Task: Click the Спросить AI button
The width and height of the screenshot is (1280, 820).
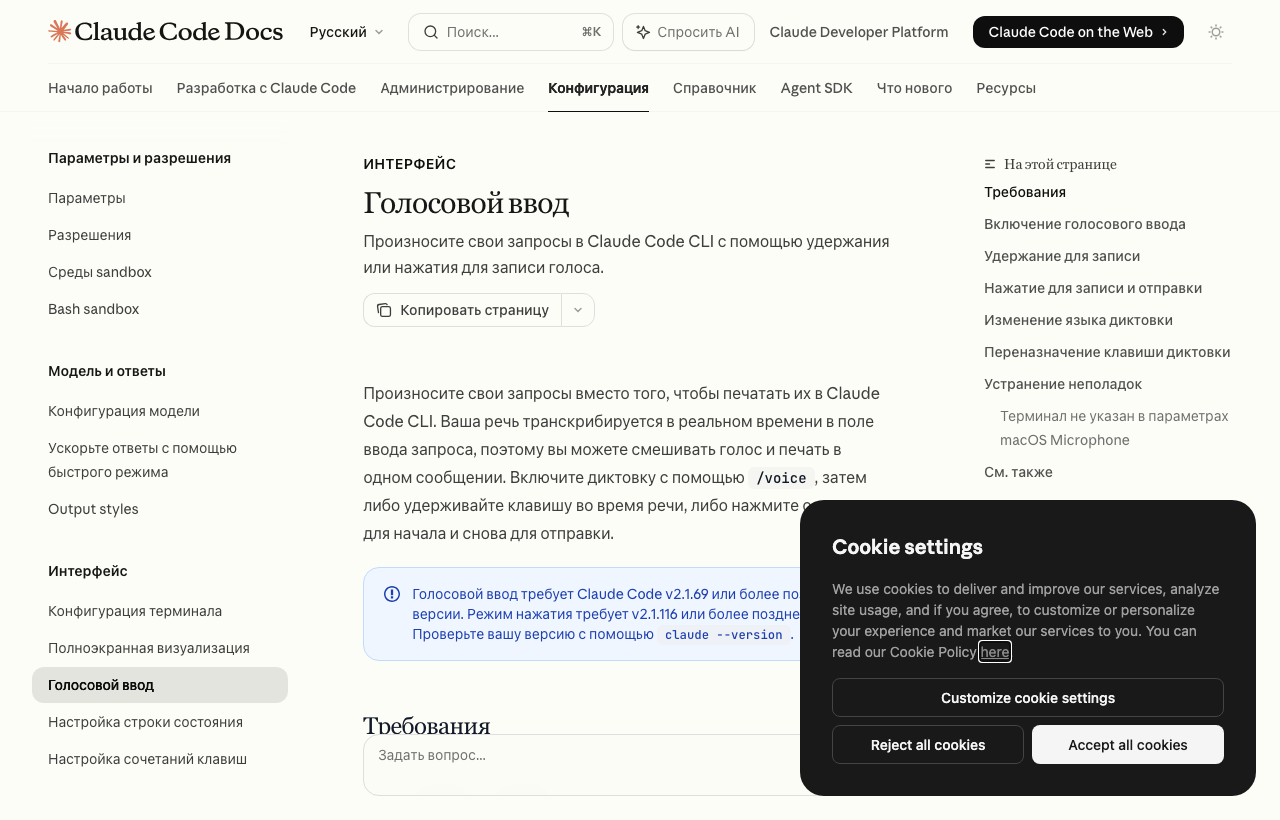Action: pyautogui.click(x=688, y=32)
